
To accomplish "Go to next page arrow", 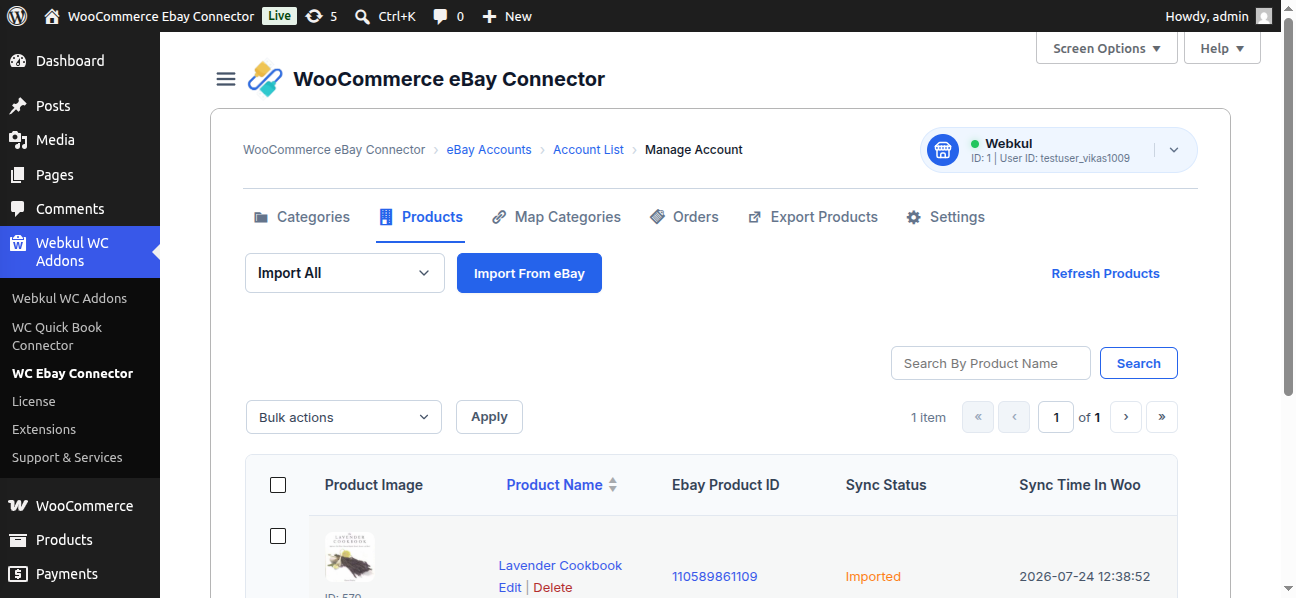I will point(1126,417).
